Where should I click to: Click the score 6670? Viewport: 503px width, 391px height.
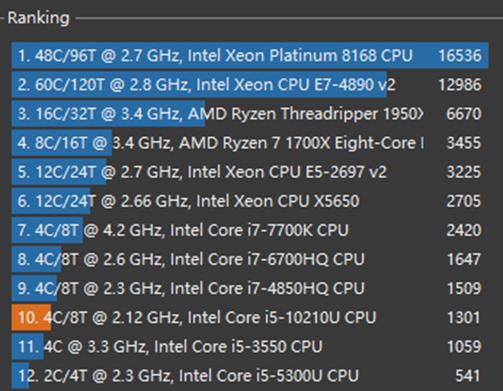[x=464, y=114]
